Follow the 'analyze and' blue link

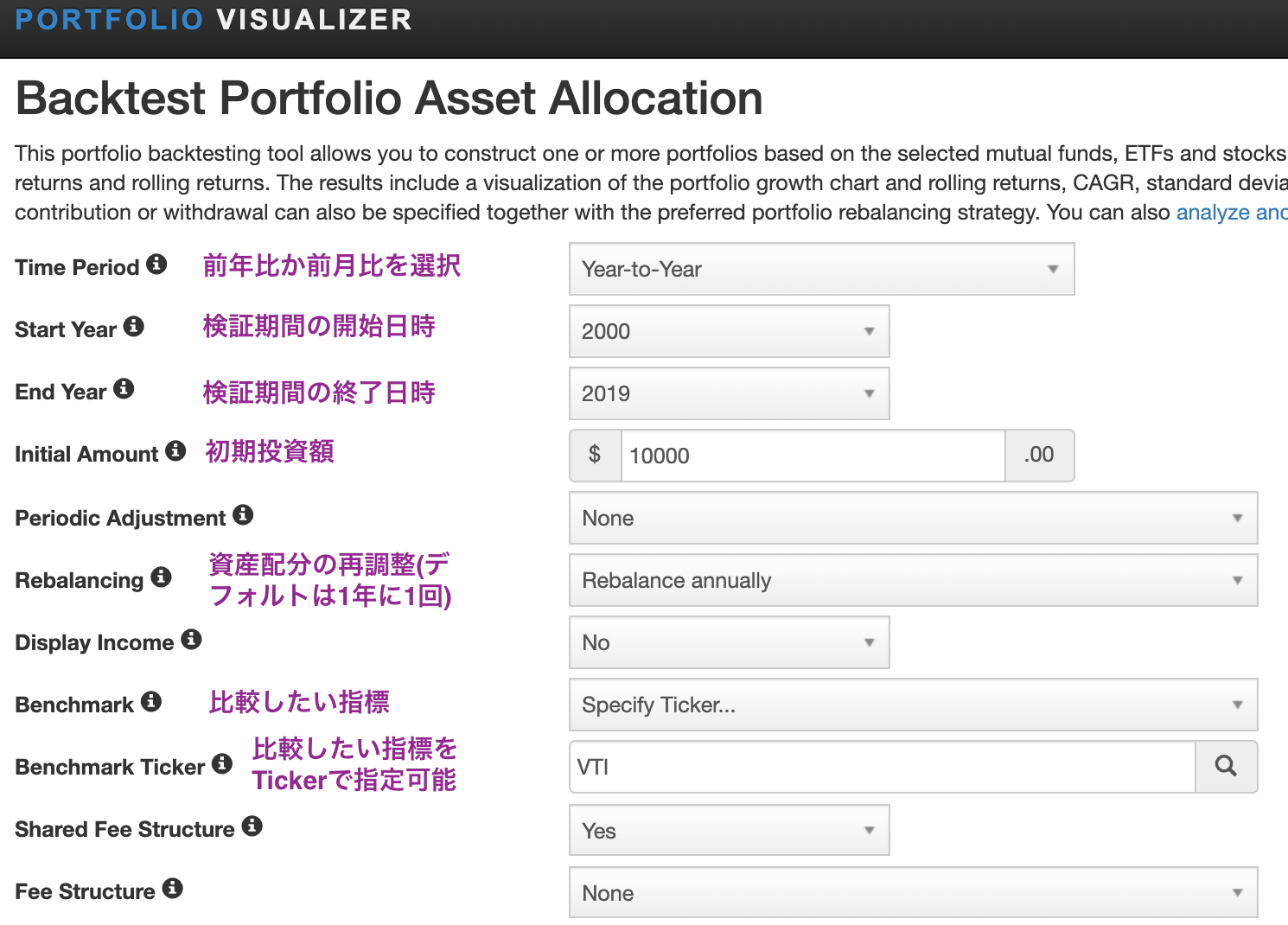tap(1232, 213)
